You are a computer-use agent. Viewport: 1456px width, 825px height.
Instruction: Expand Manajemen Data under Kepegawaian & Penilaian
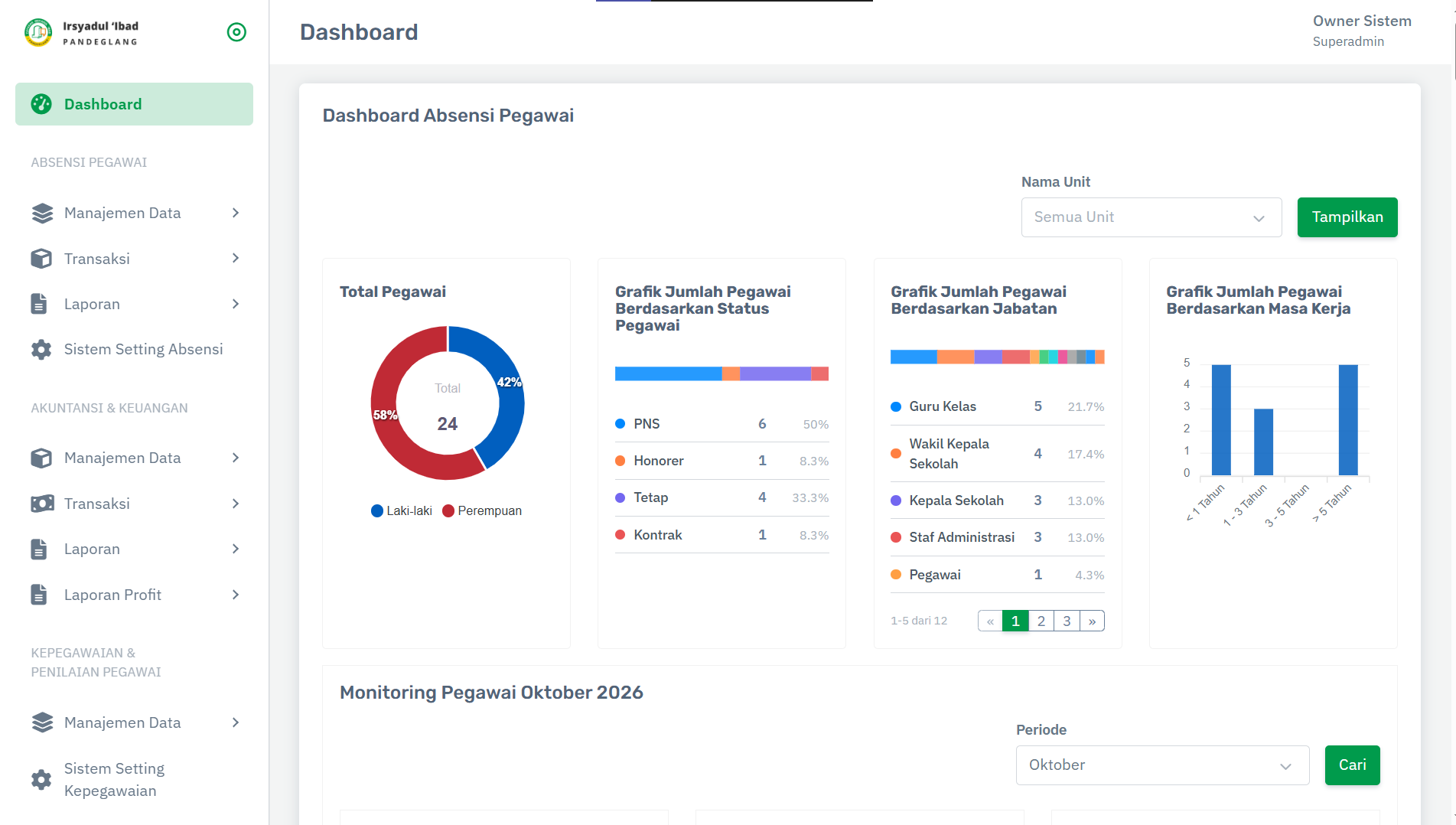[236, 722]
